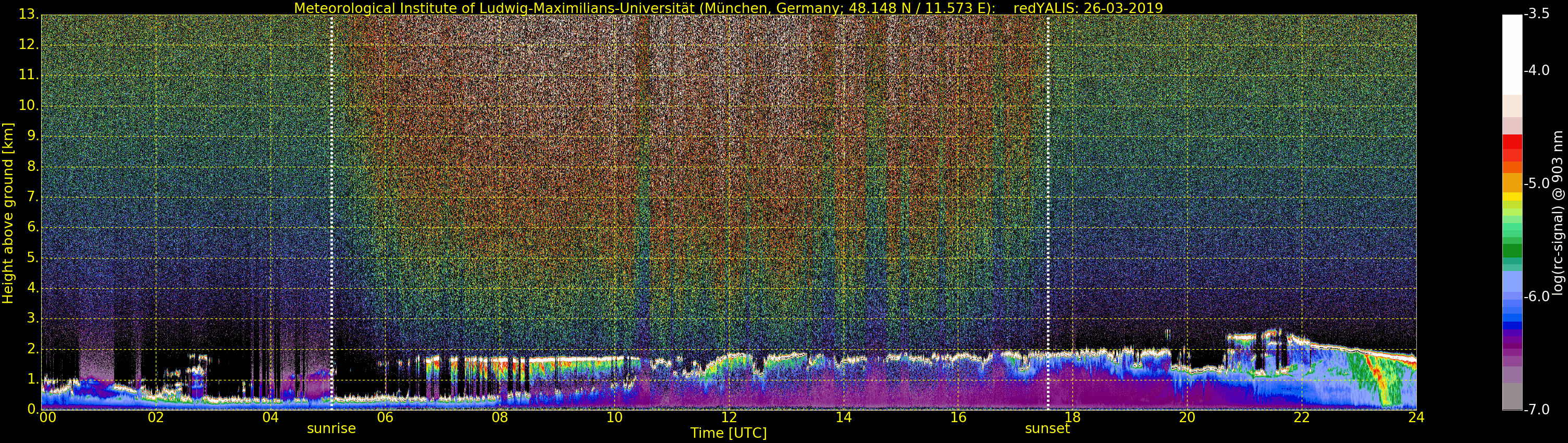The height and width of the screenshot is (443, 1568).
Task: Click the x-axis tick label '24'
Action: [x=1416, y=417]
